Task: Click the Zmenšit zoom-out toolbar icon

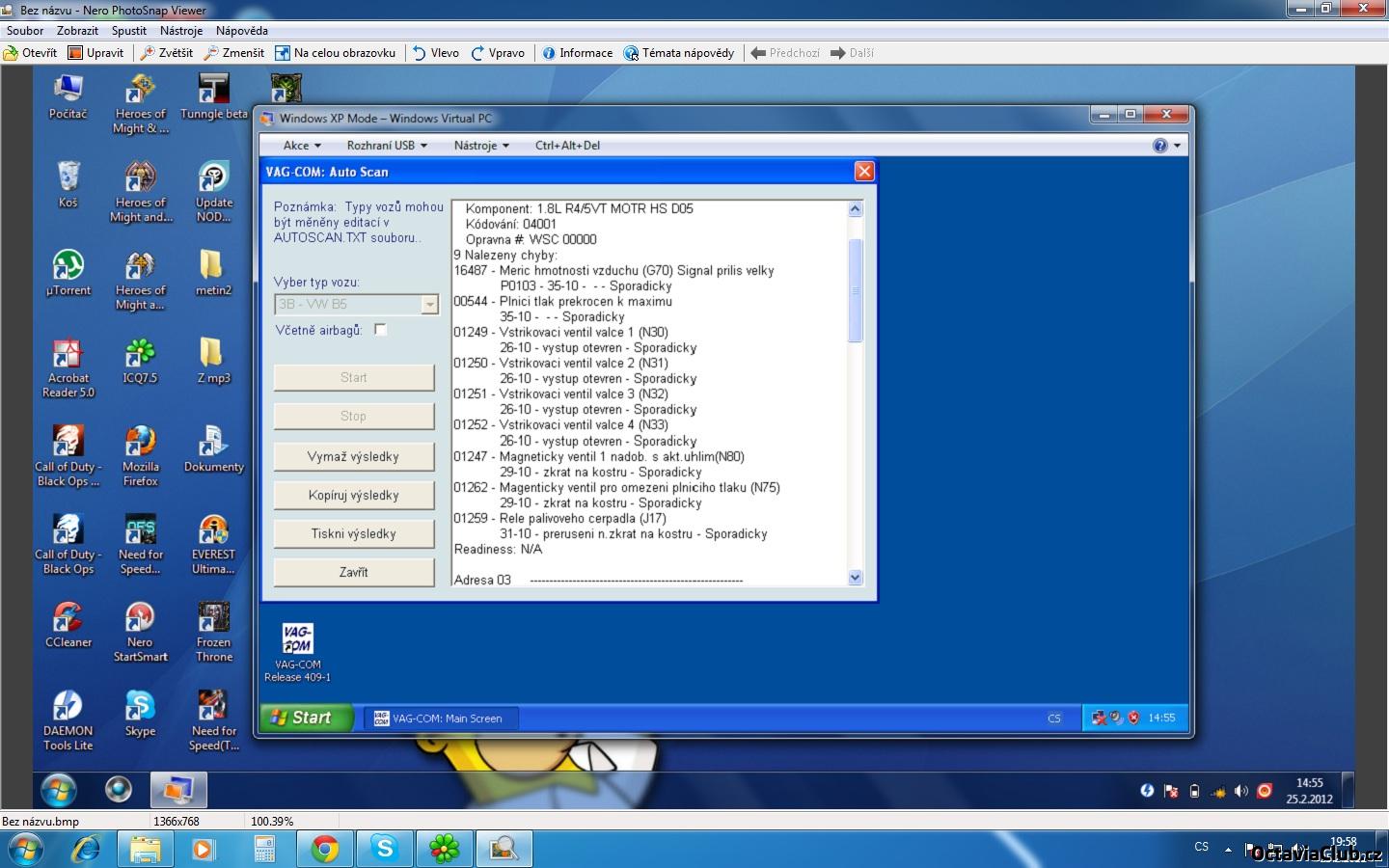Action: (211, 53)
